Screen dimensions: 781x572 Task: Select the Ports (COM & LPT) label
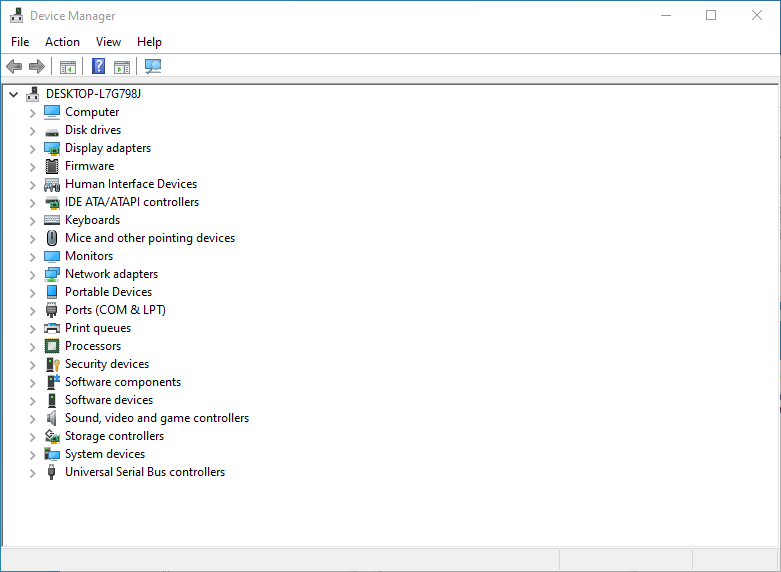click(x=116, y=310)
